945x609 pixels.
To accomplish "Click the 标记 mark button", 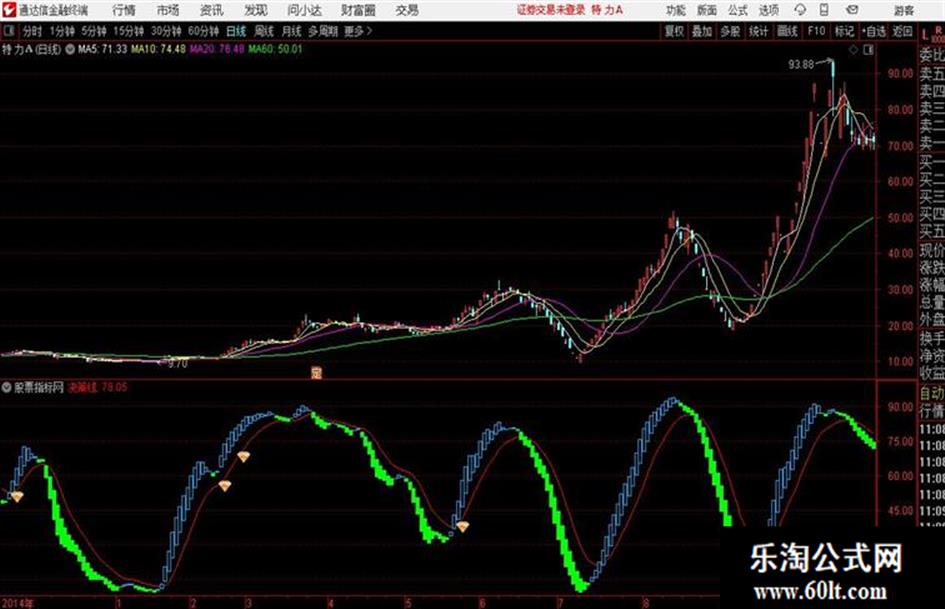I will coord(844,31).
